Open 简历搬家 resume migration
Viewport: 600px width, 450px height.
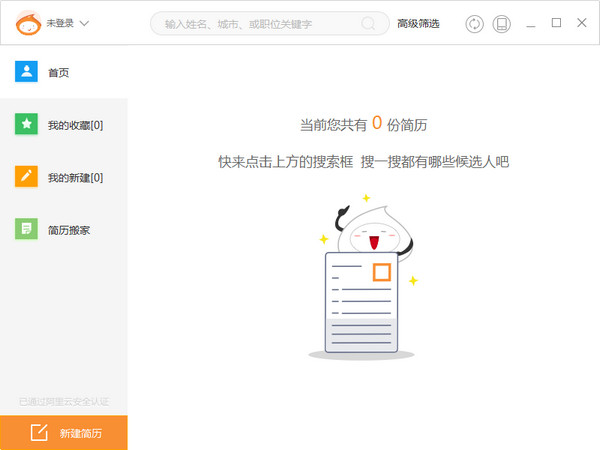pos(69,230)
